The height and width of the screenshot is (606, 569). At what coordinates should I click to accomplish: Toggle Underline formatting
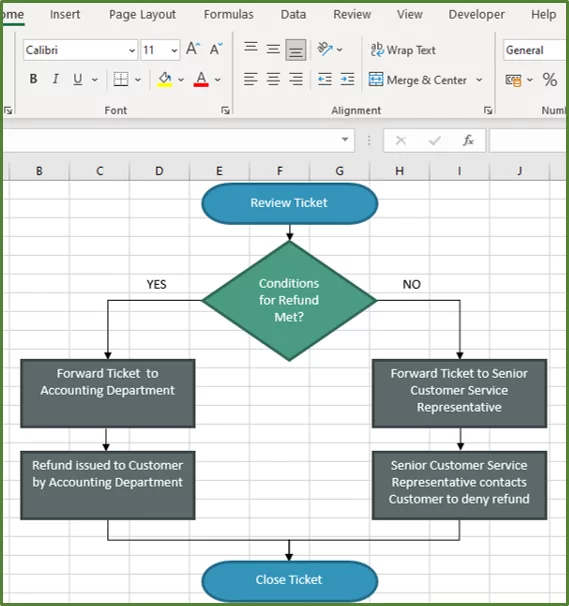coord(78,79)
